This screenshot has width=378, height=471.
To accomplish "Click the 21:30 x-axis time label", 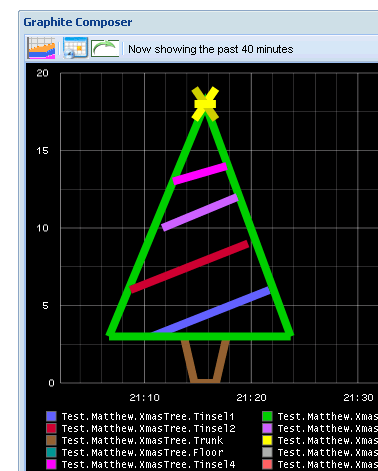I will click(358, 398).
